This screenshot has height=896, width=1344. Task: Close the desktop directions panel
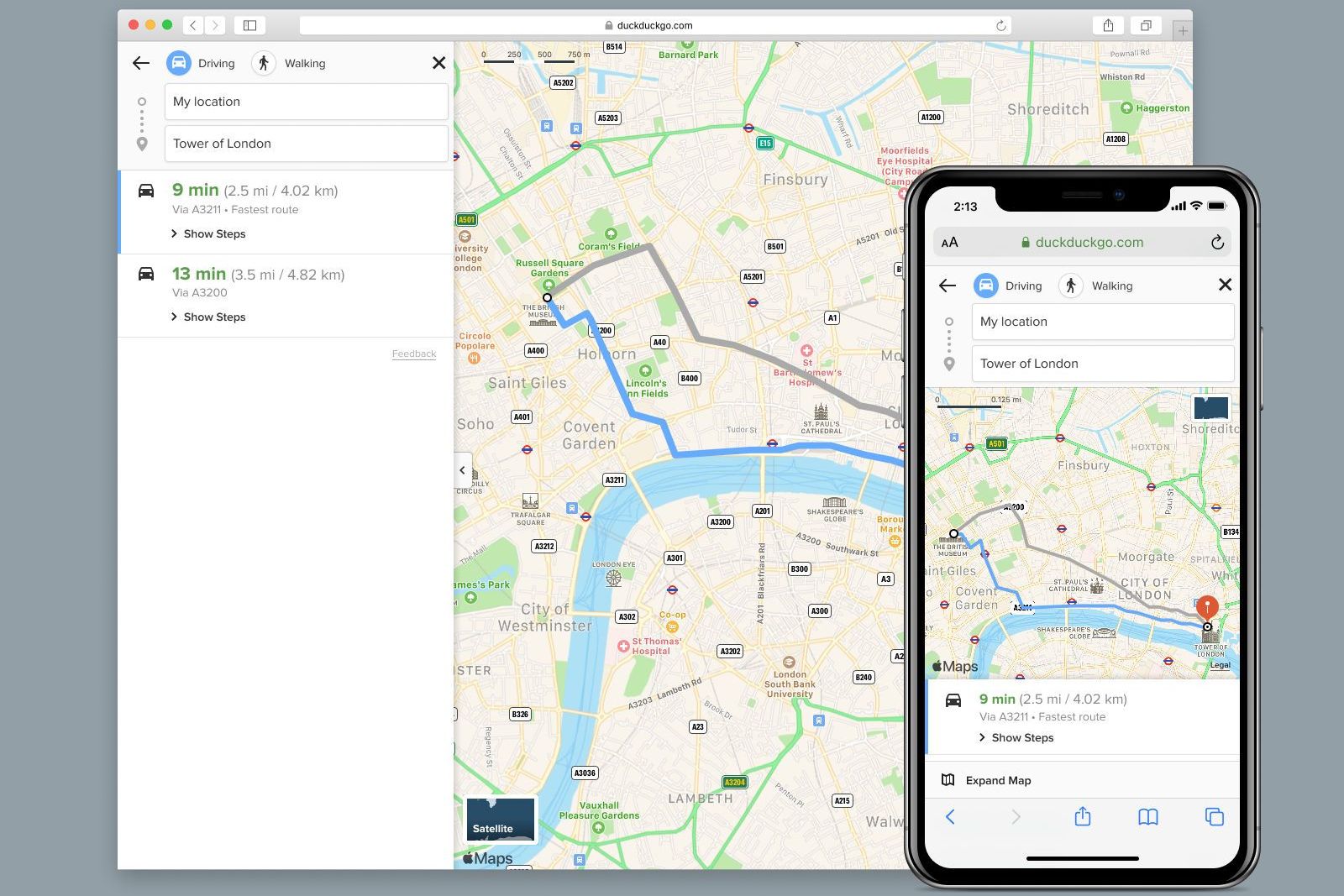(438, 63)
